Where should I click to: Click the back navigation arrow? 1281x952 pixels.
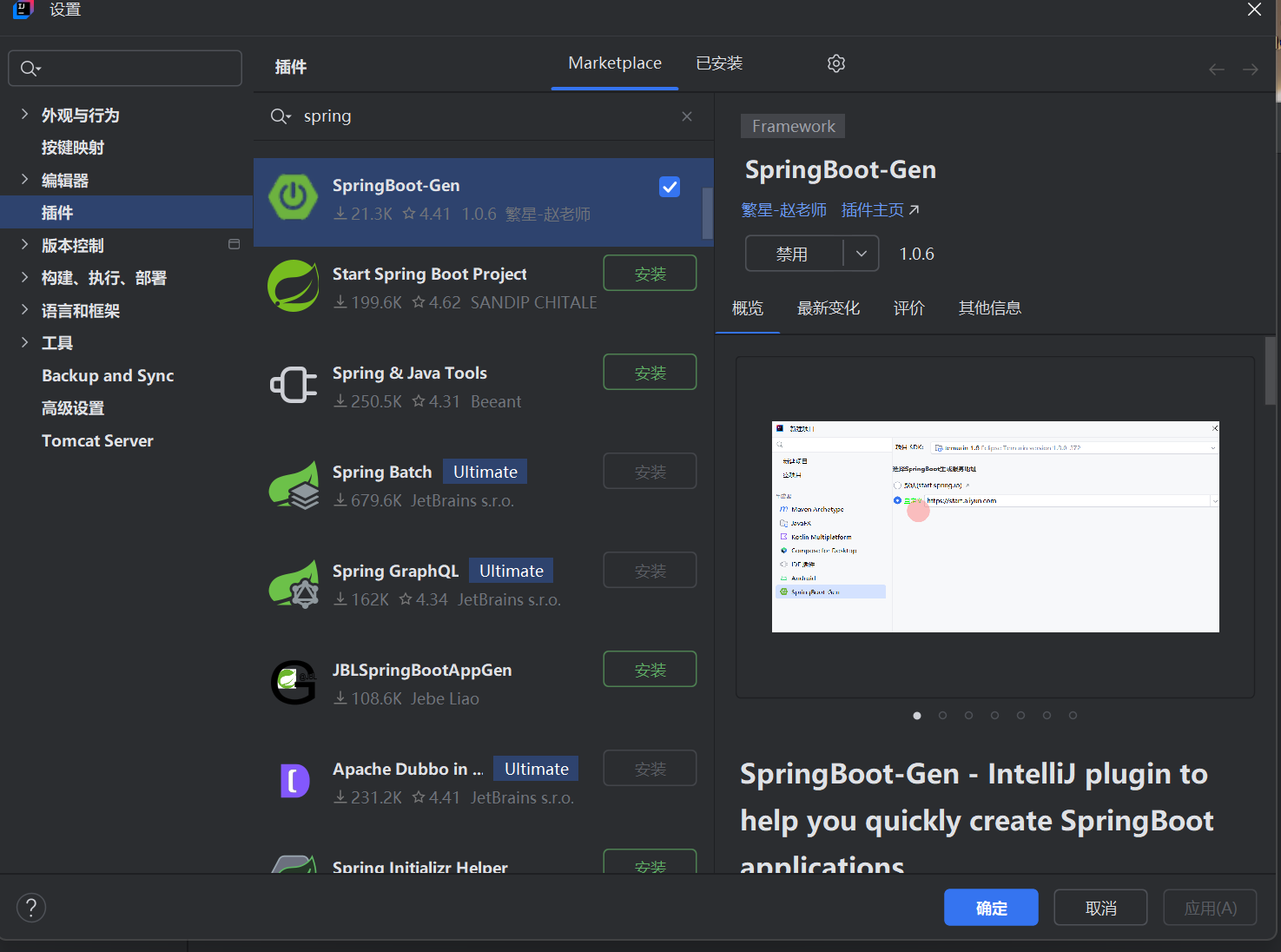(x=1217, y=69)
